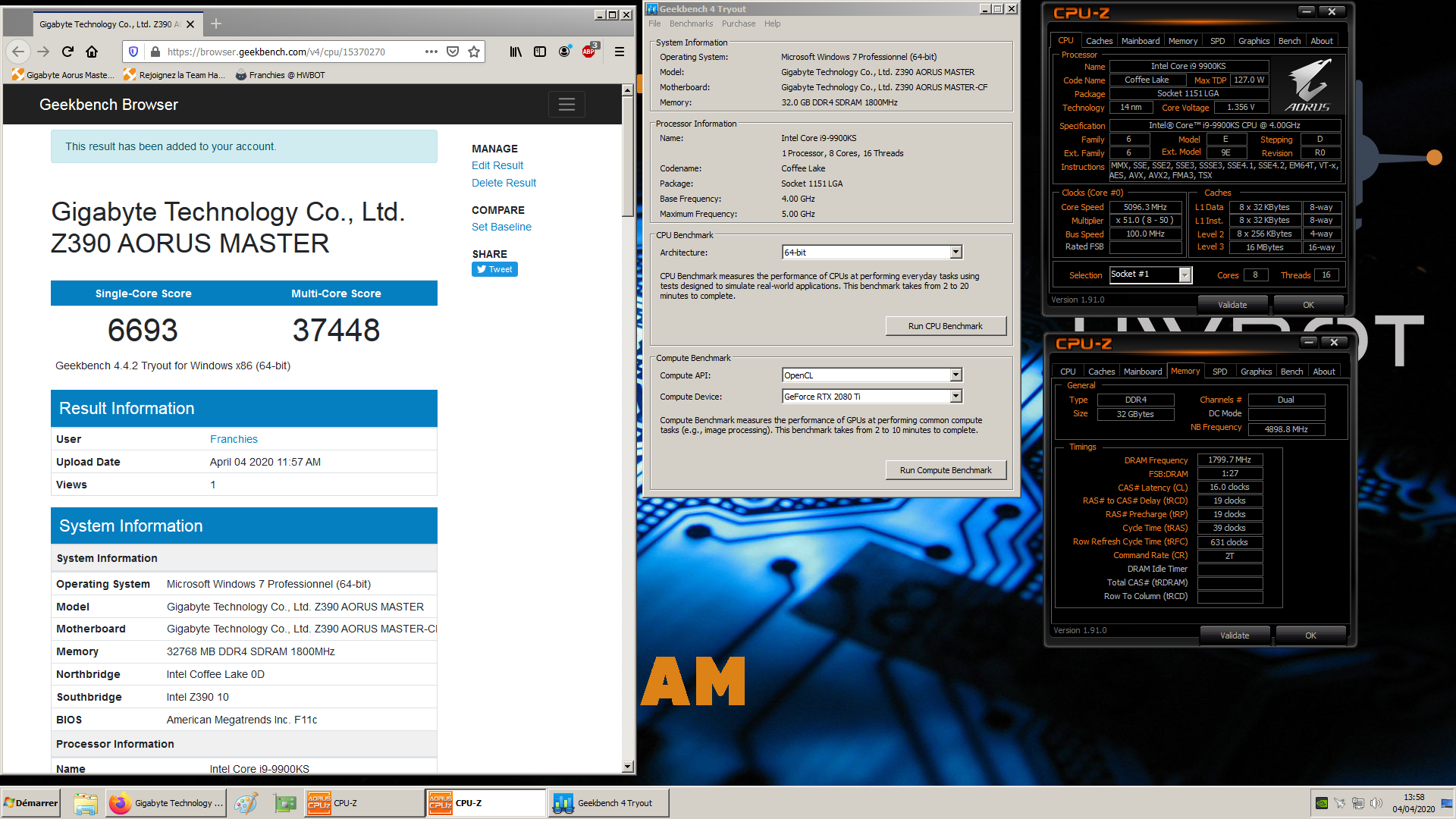Click Delete Result link
Viewport: 1456px width, 819px height.
click(504, 183)
